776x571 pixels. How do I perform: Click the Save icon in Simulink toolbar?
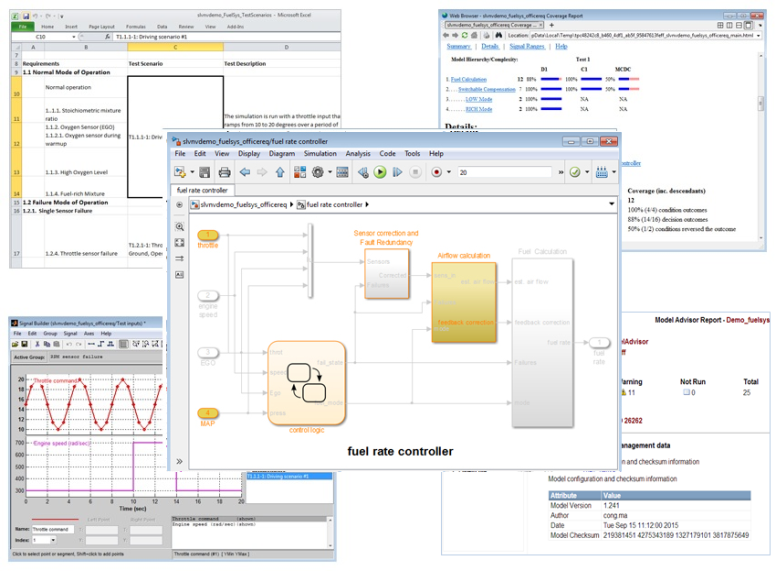pos(204,172)
